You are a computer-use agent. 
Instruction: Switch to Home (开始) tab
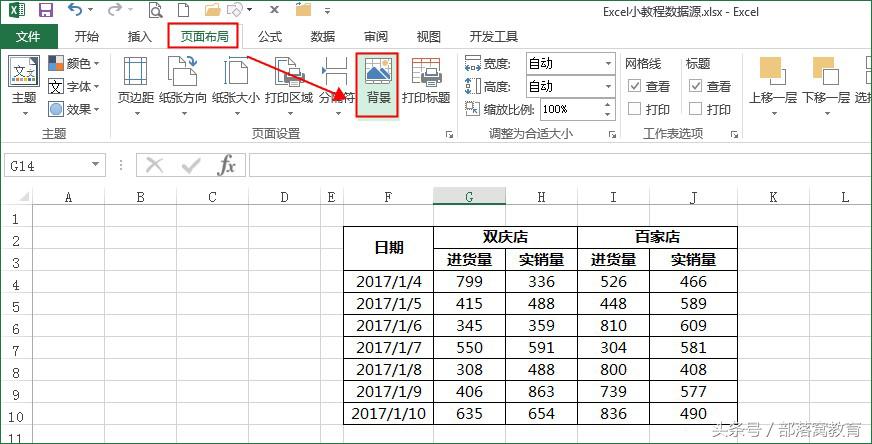[86, 37]
